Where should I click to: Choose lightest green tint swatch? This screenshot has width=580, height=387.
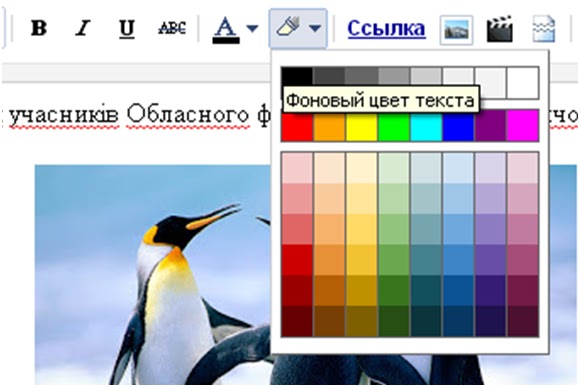[x=394, y=168]
